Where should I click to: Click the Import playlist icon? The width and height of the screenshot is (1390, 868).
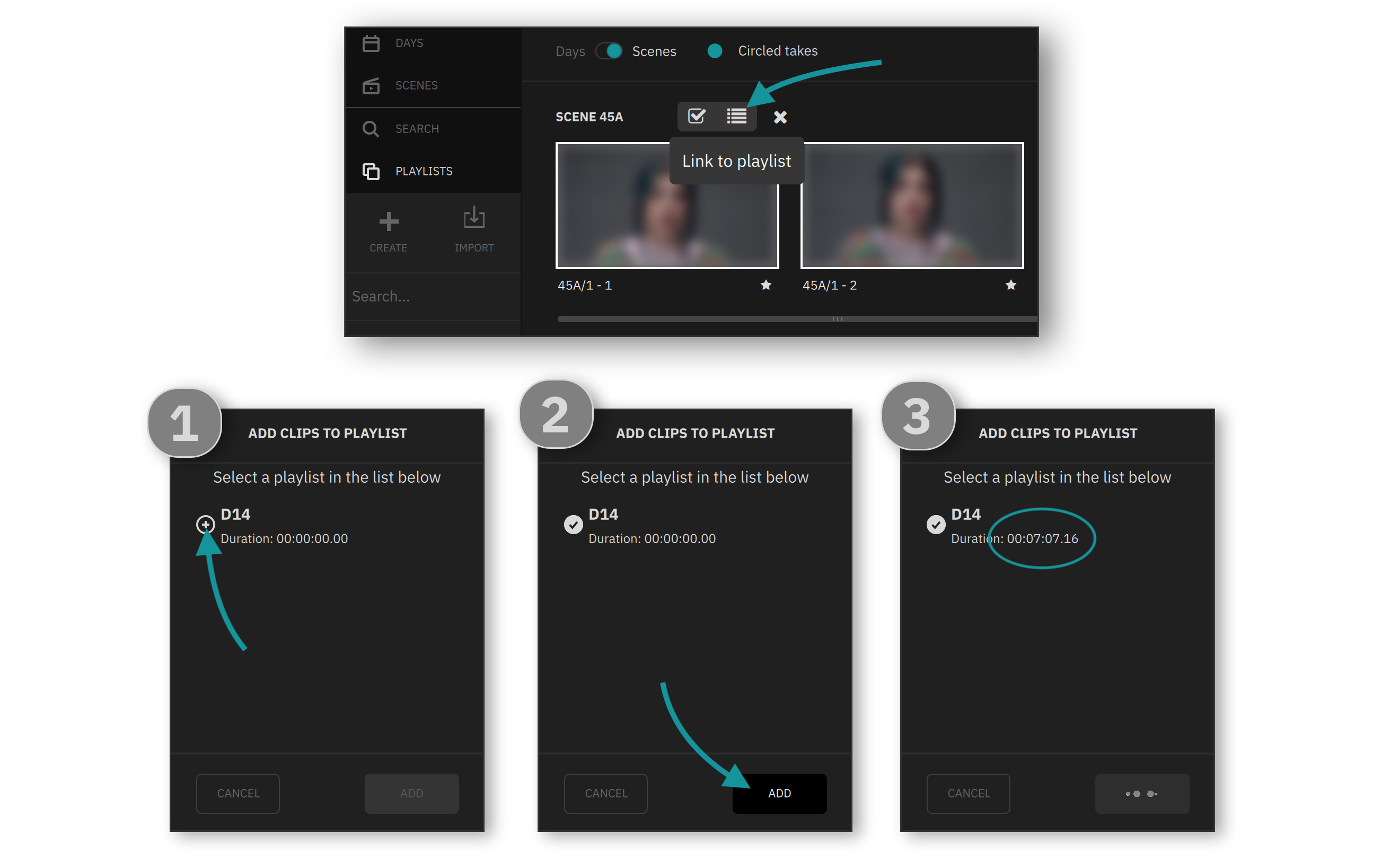point(473,219)
